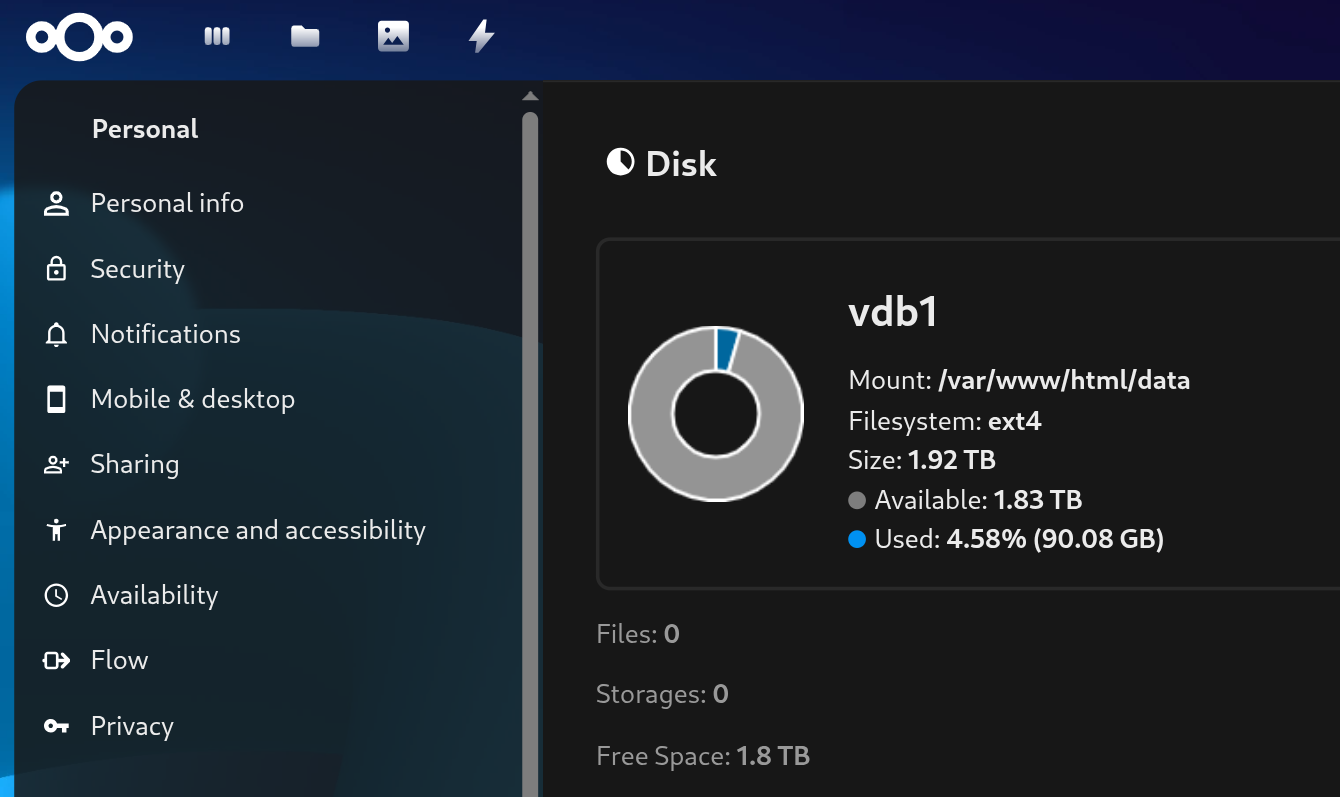
Task: Open the Dashboard app icon
Action: click(x=217, y=37)
